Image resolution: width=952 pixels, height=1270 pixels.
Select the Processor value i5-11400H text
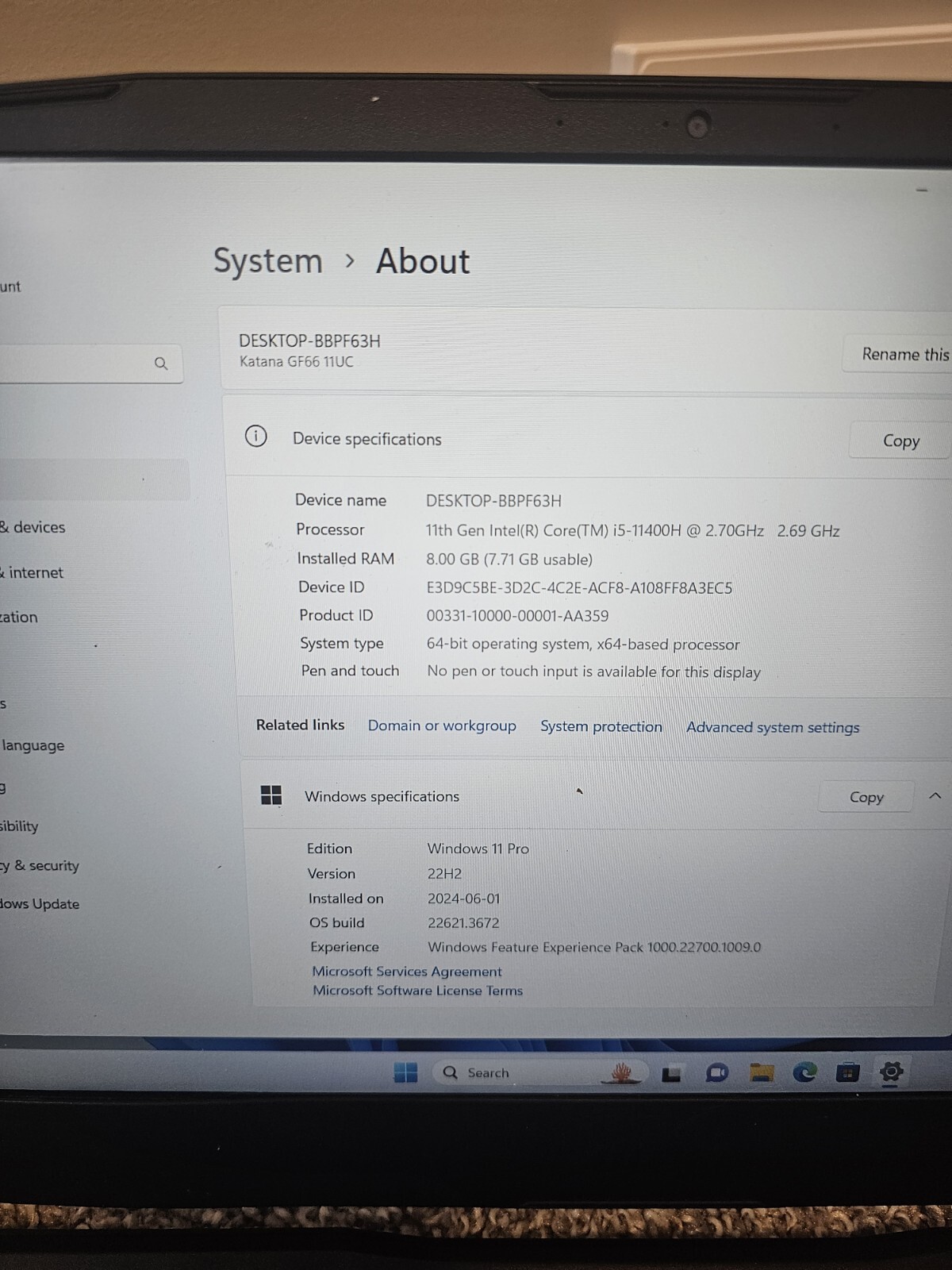(632, 531)
